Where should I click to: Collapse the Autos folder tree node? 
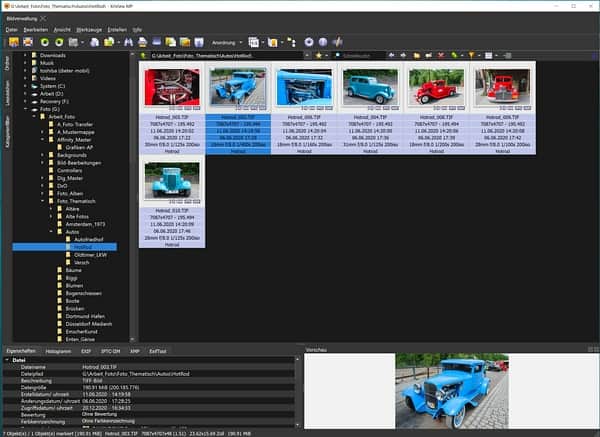click(51, 232)
